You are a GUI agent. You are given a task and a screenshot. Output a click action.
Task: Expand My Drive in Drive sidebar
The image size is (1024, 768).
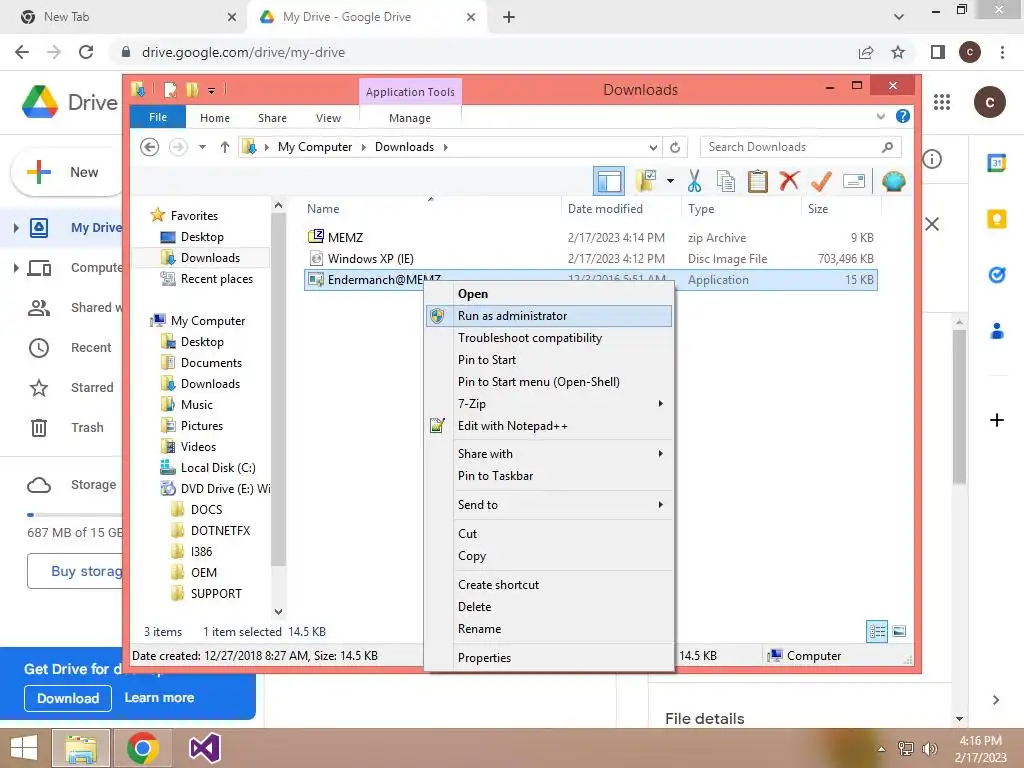(16, 228)
